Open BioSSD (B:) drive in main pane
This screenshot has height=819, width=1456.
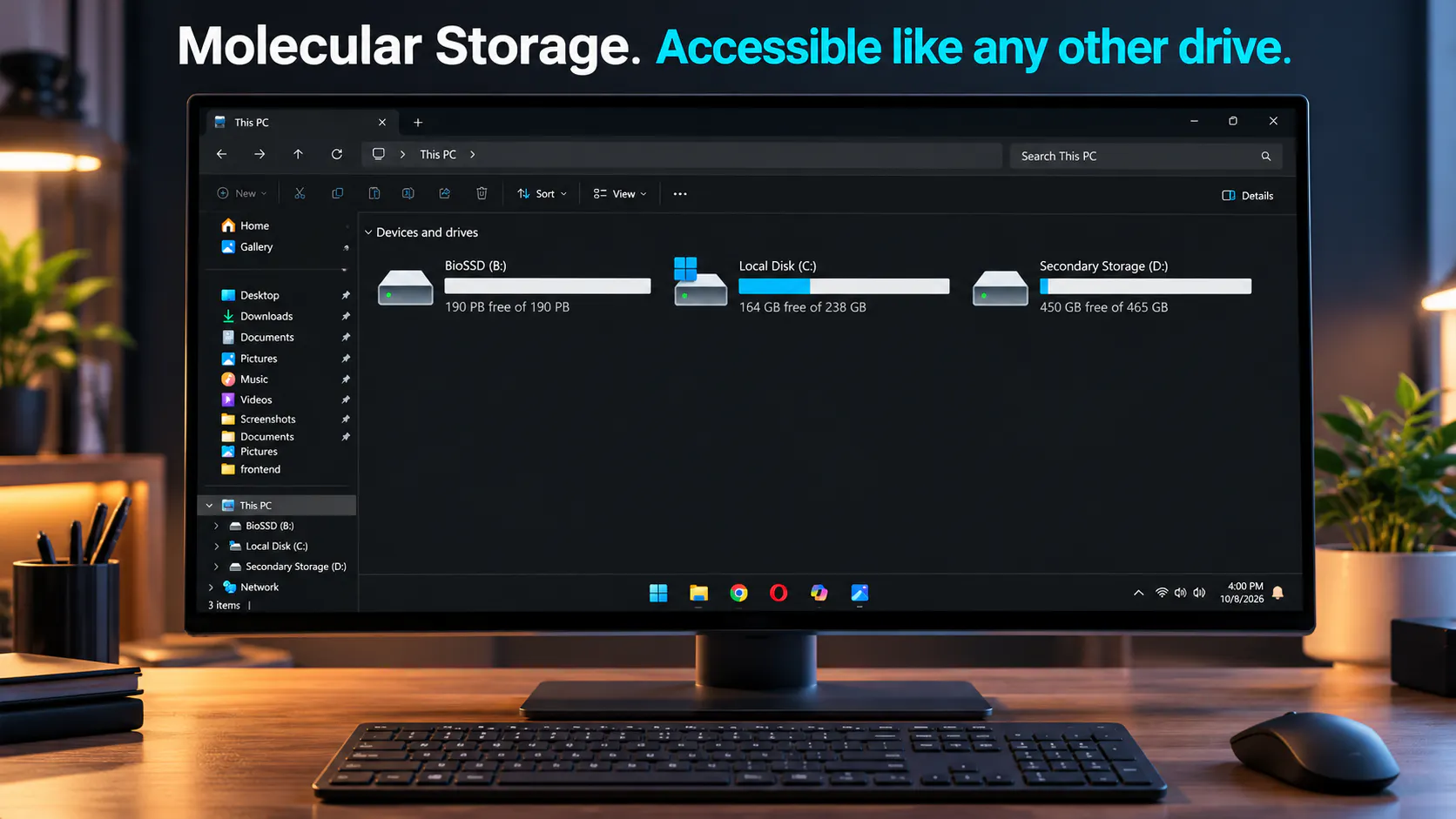pos(515,286)
